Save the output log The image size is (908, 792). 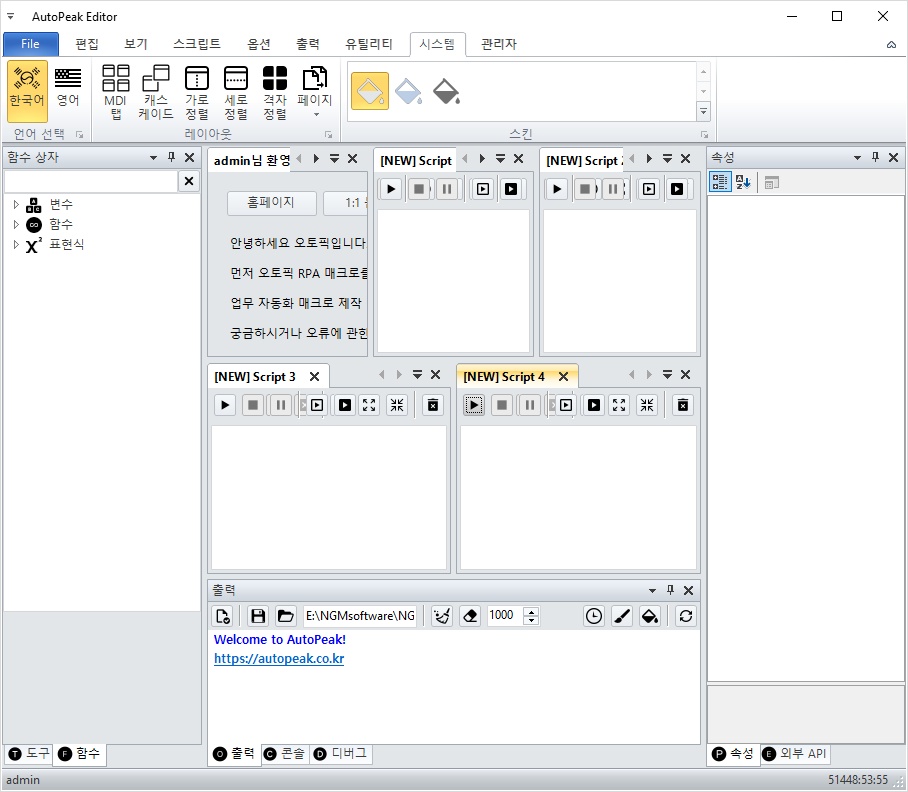[x=258, y=616]
